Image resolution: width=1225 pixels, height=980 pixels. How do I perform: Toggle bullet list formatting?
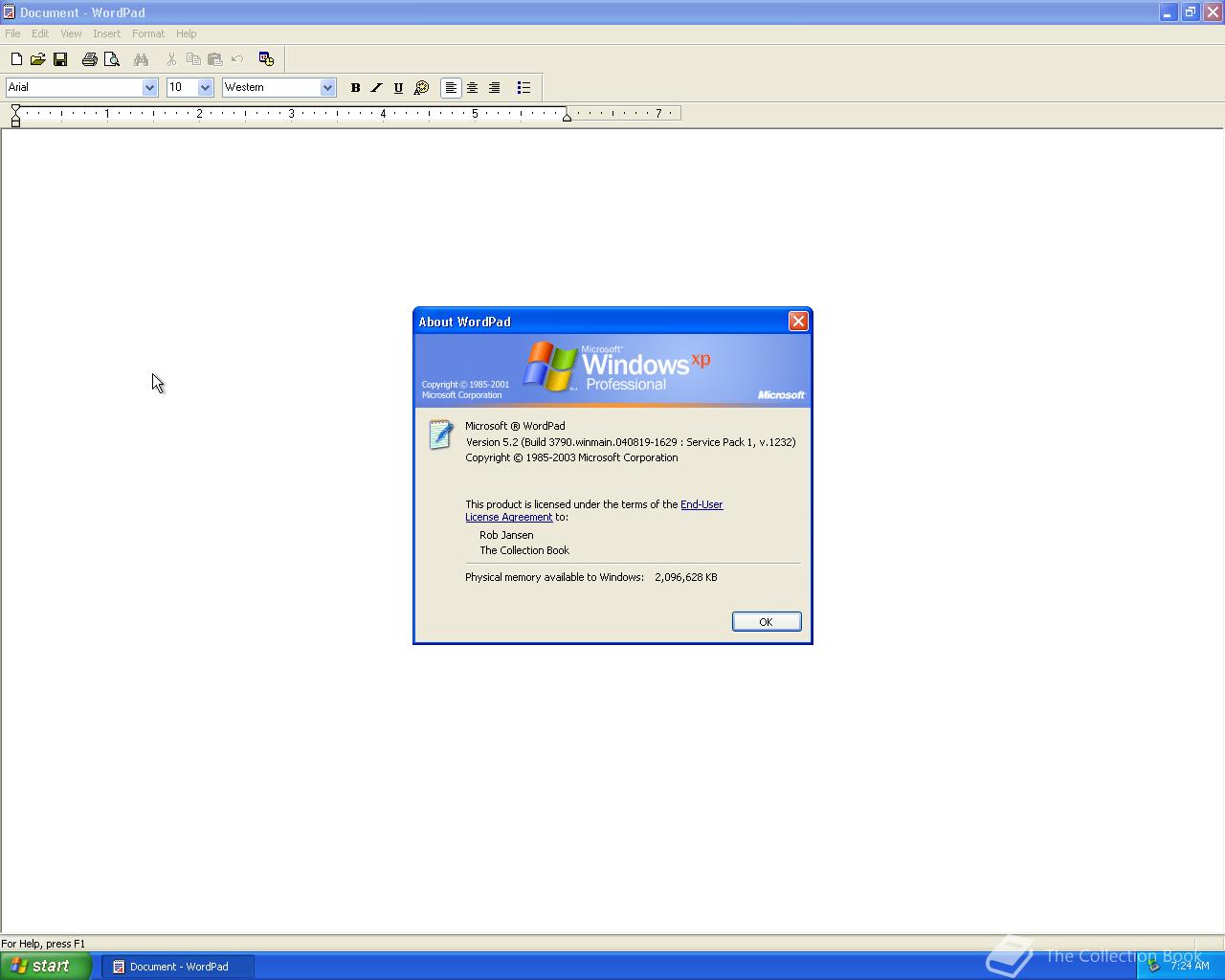(523, 88)
